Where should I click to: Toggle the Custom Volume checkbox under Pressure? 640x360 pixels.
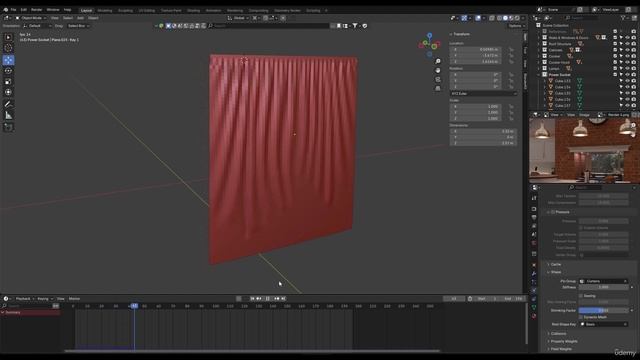581,228
